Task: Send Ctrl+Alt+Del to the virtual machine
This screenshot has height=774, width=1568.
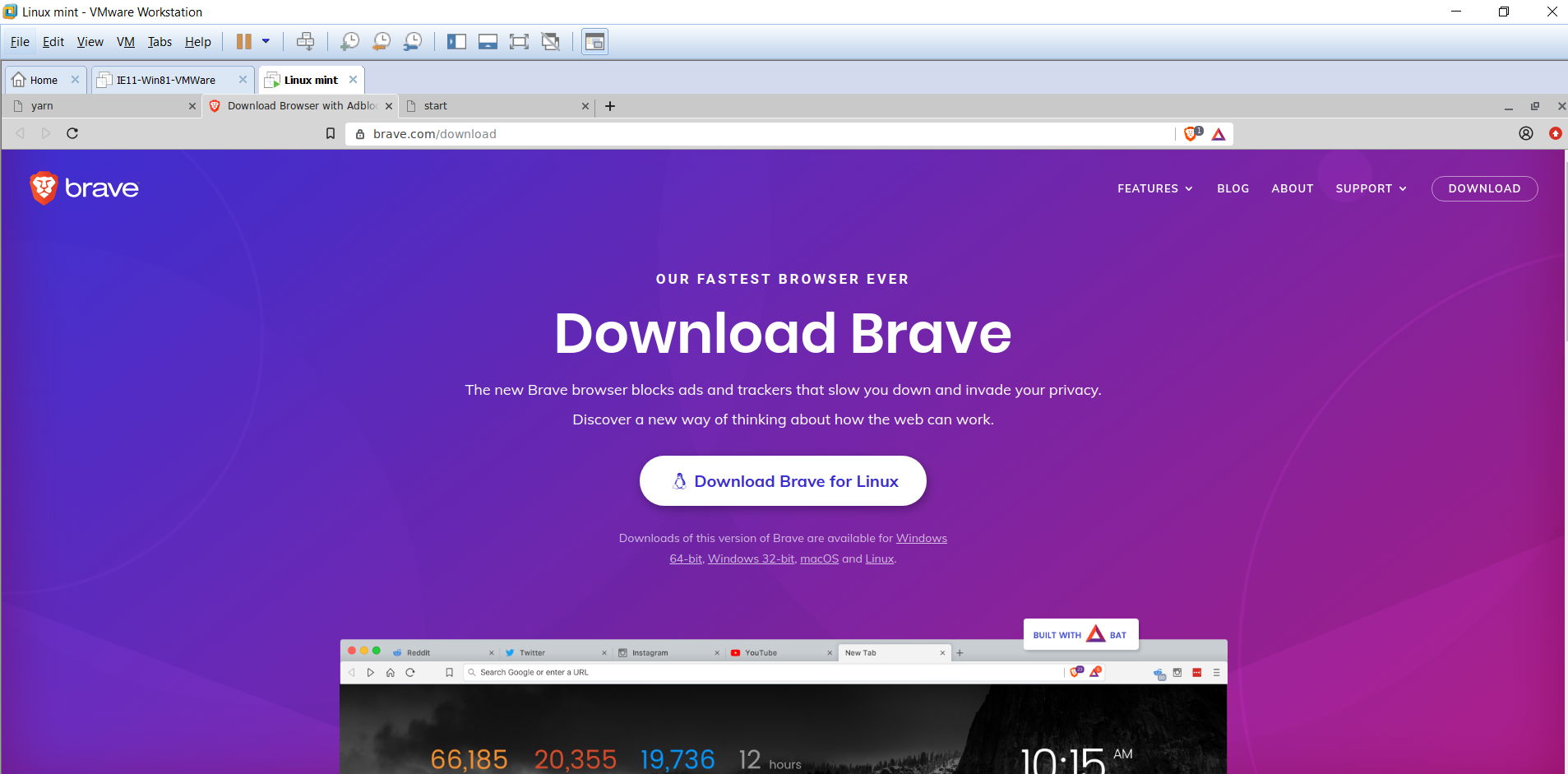Action: 305,41
